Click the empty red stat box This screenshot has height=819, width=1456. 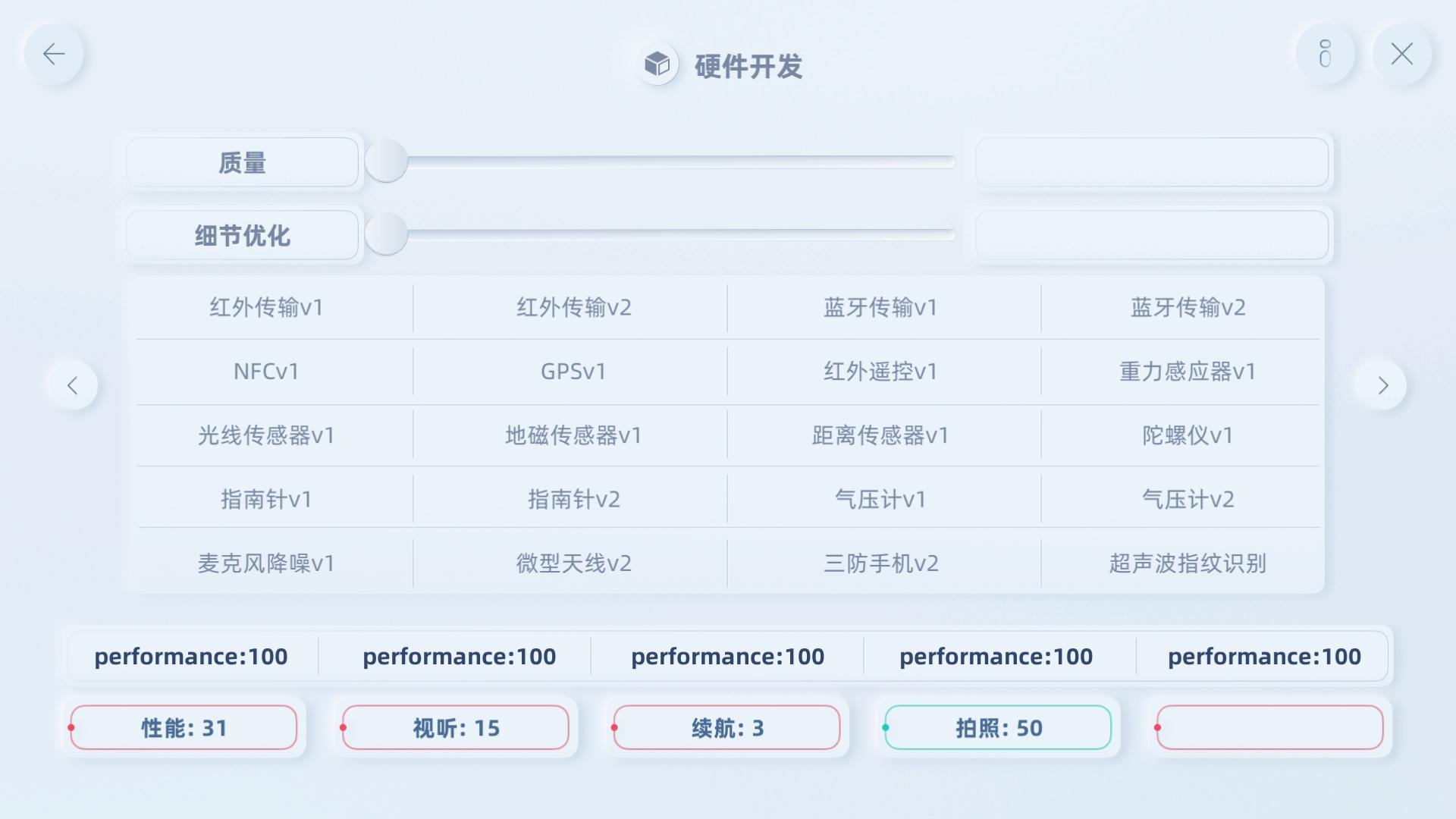1269,728
